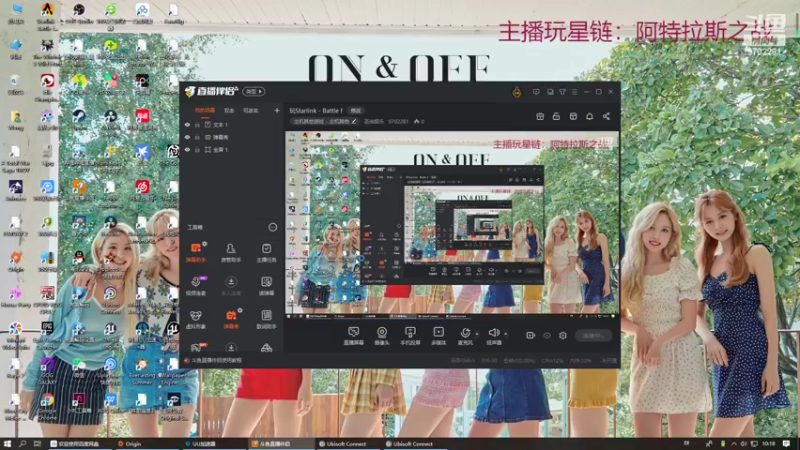Open the gold avatar icon in title bar
This screenshot has height=450, width=800.
[517, 92]
